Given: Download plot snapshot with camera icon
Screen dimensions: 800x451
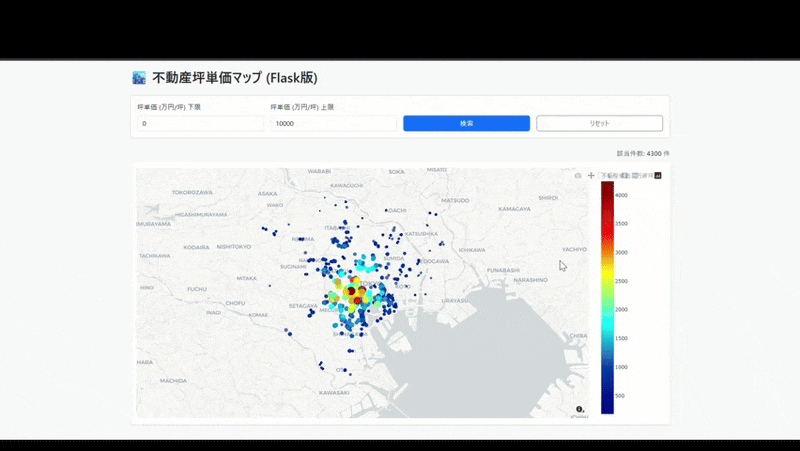Looking at the screenshot, I should (578, 176).
